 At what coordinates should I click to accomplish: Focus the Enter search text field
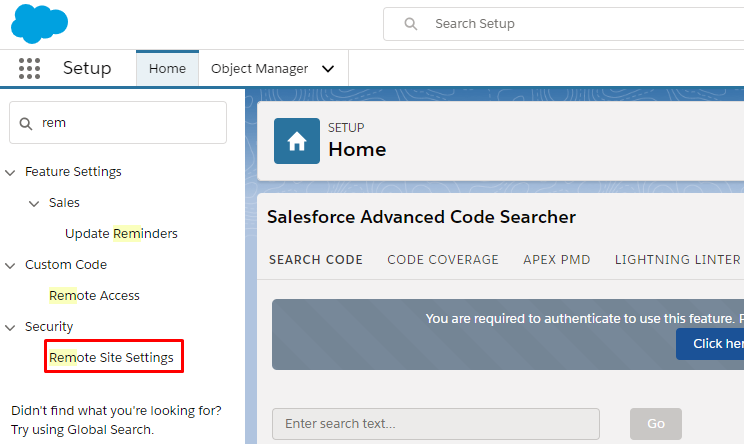click(436, 424)
